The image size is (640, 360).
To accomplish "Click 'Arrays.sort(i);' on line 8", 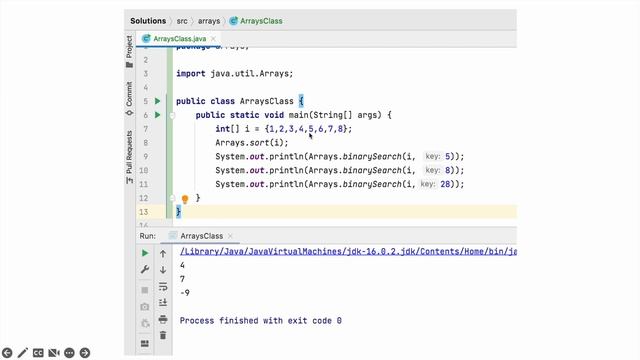I will point(252,143).
